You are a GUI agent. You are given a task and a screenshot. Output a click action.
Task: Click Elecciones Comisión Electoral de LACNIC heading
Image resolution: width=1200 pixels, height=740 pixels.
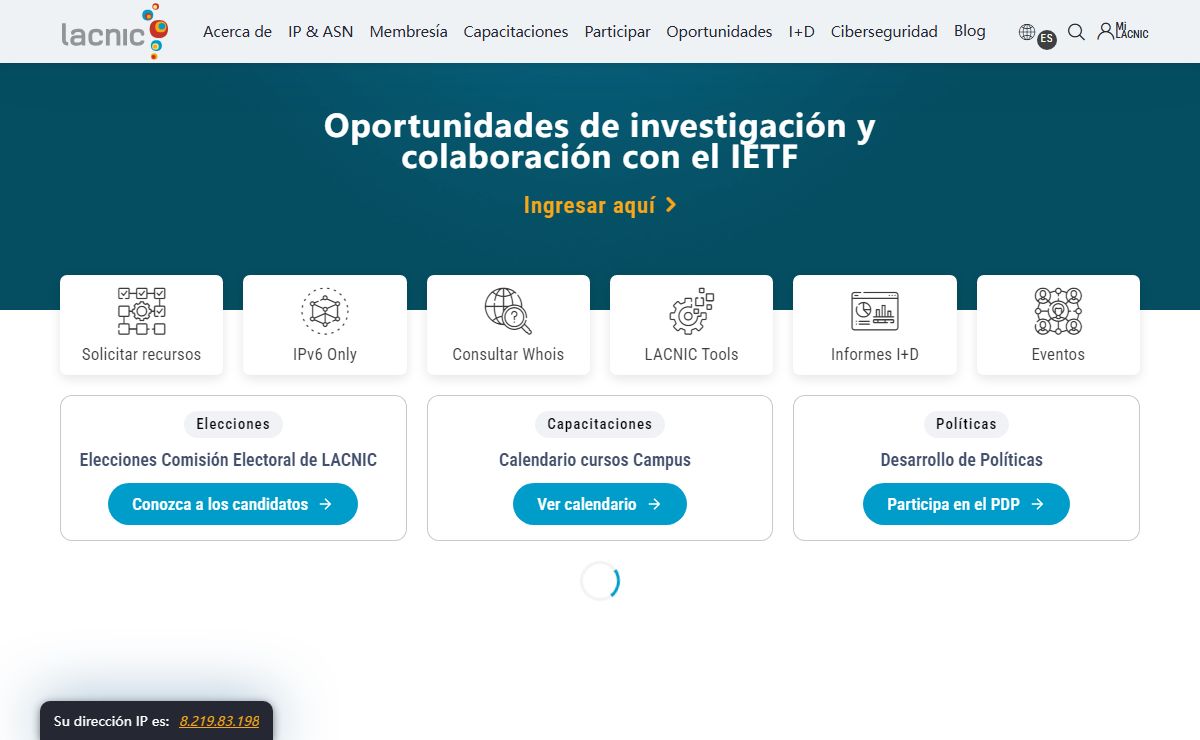(x=228, y=460)
